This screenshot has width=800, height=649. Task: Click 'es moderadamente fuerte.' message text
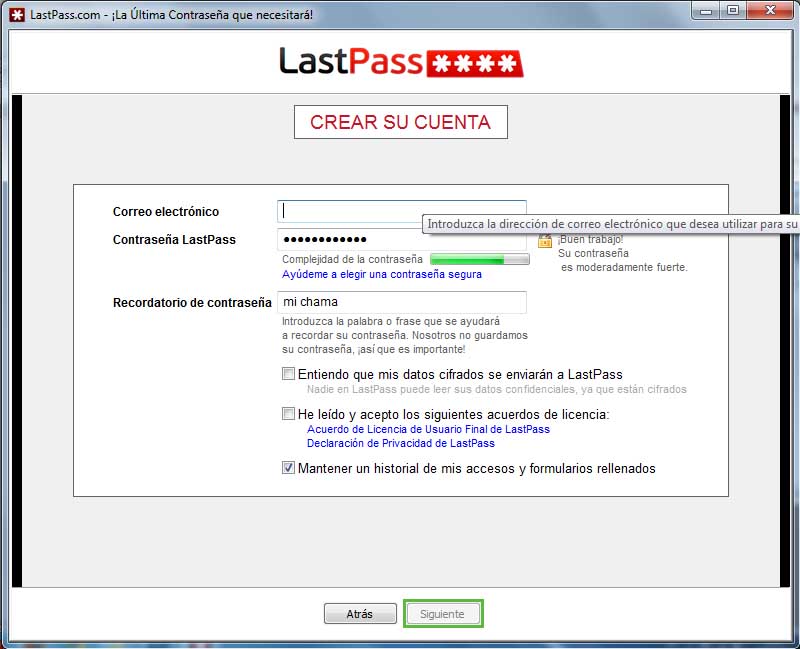click(624, 267)
